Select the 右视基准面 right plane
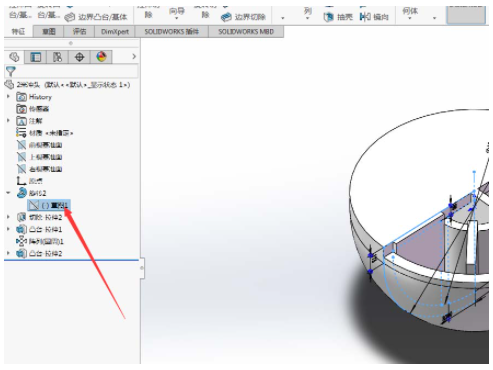493x370 pixels. 39,169
